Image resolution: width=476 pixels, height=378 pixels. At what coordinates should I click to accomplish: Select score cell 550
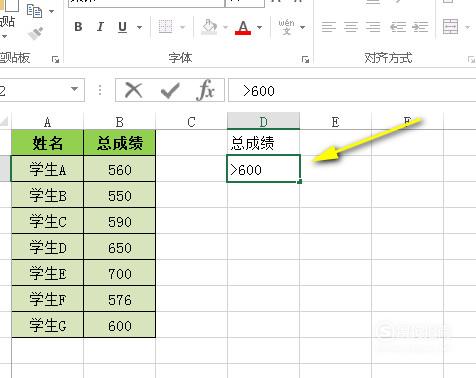119,195
